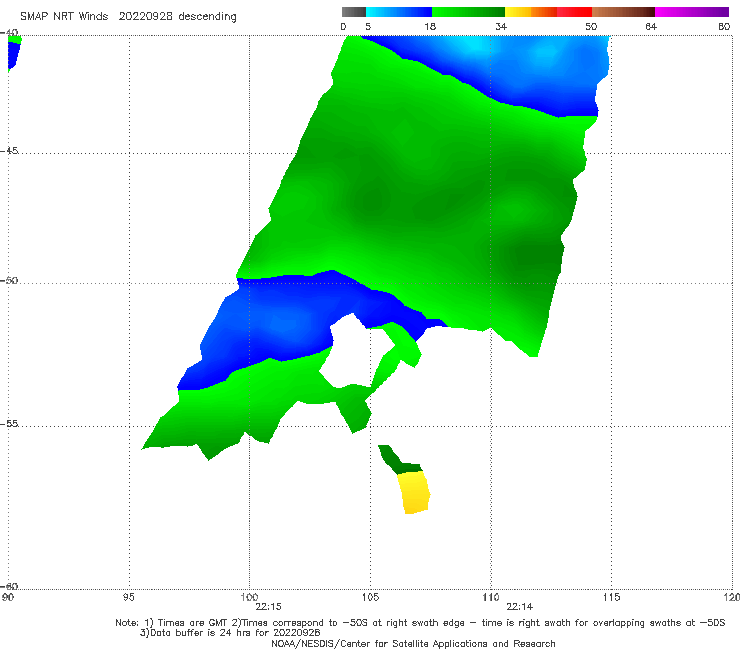Click the brown segment of the color bar
The width and height of the screenshot is (740, 650).
623,12
